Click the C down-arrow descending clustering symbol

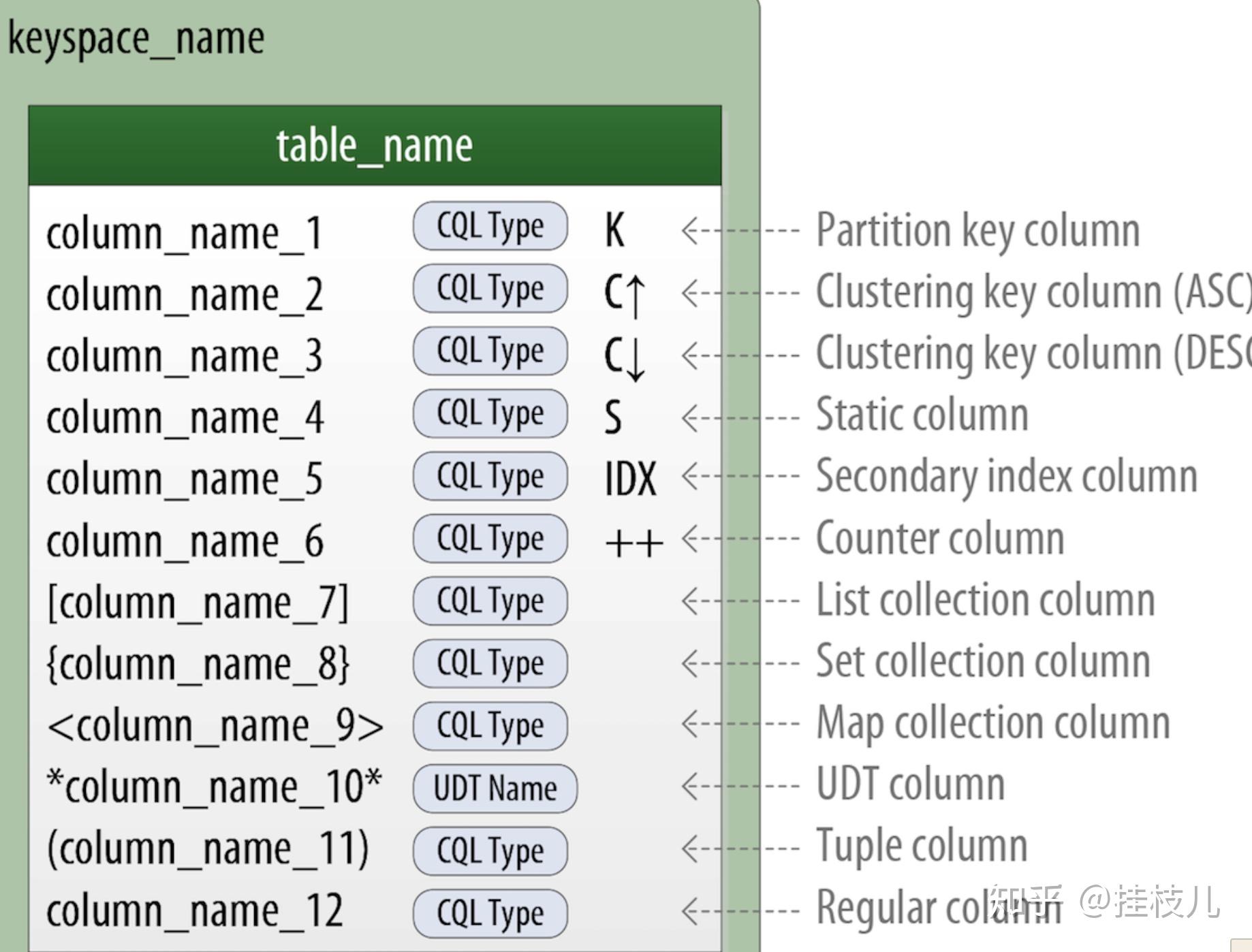625,358
